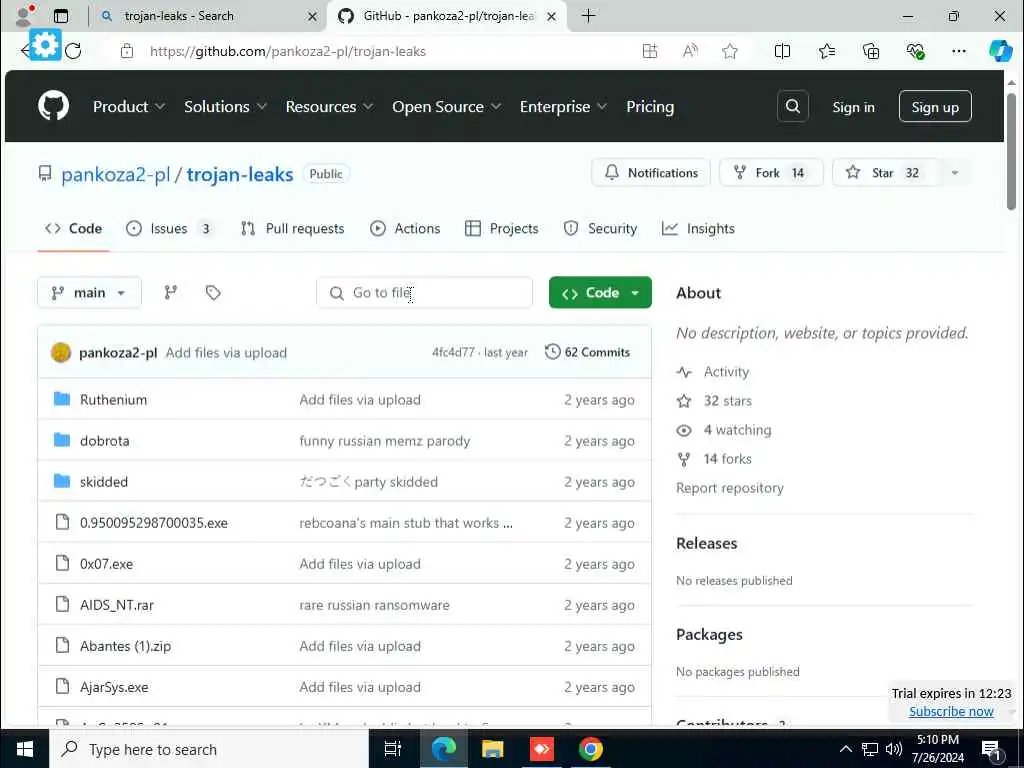This screenshot has width=1024, height=768.
Task: Open the Insights tab
Action: [698, 229]
